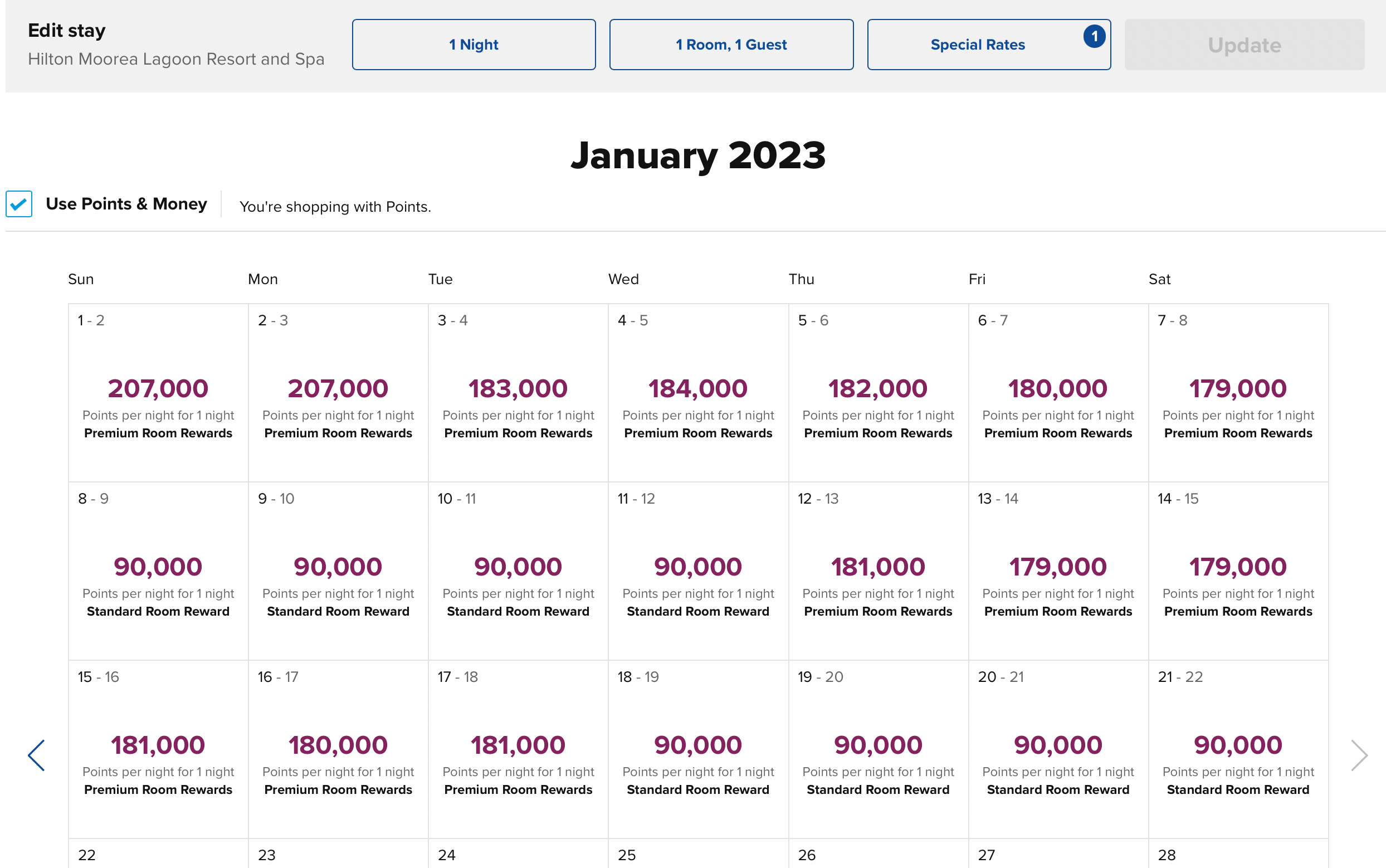Click 'You're shopping with Points.' text

335,207
